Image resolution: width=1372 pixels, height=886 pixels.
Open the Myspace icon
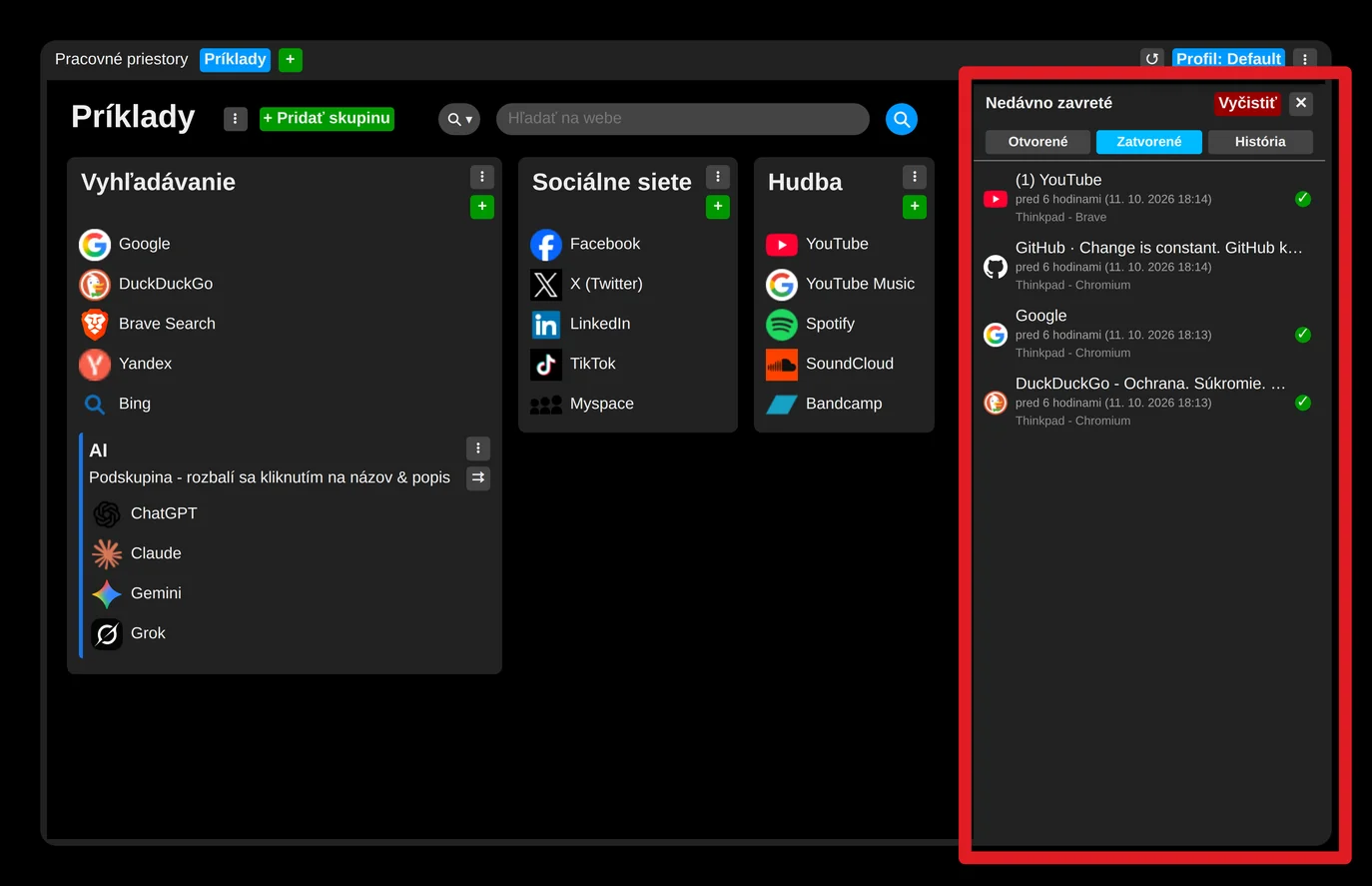[546, 404]
